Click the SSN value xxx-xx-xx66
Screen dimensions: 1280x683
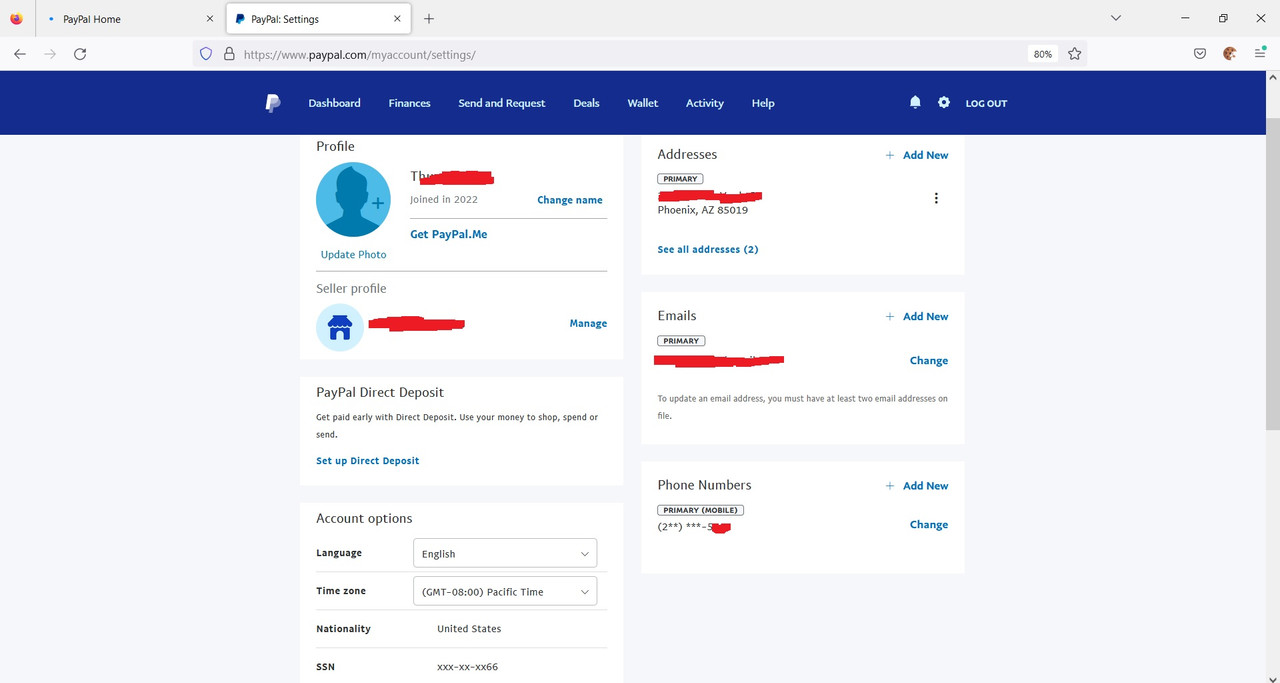pos(468,667)
